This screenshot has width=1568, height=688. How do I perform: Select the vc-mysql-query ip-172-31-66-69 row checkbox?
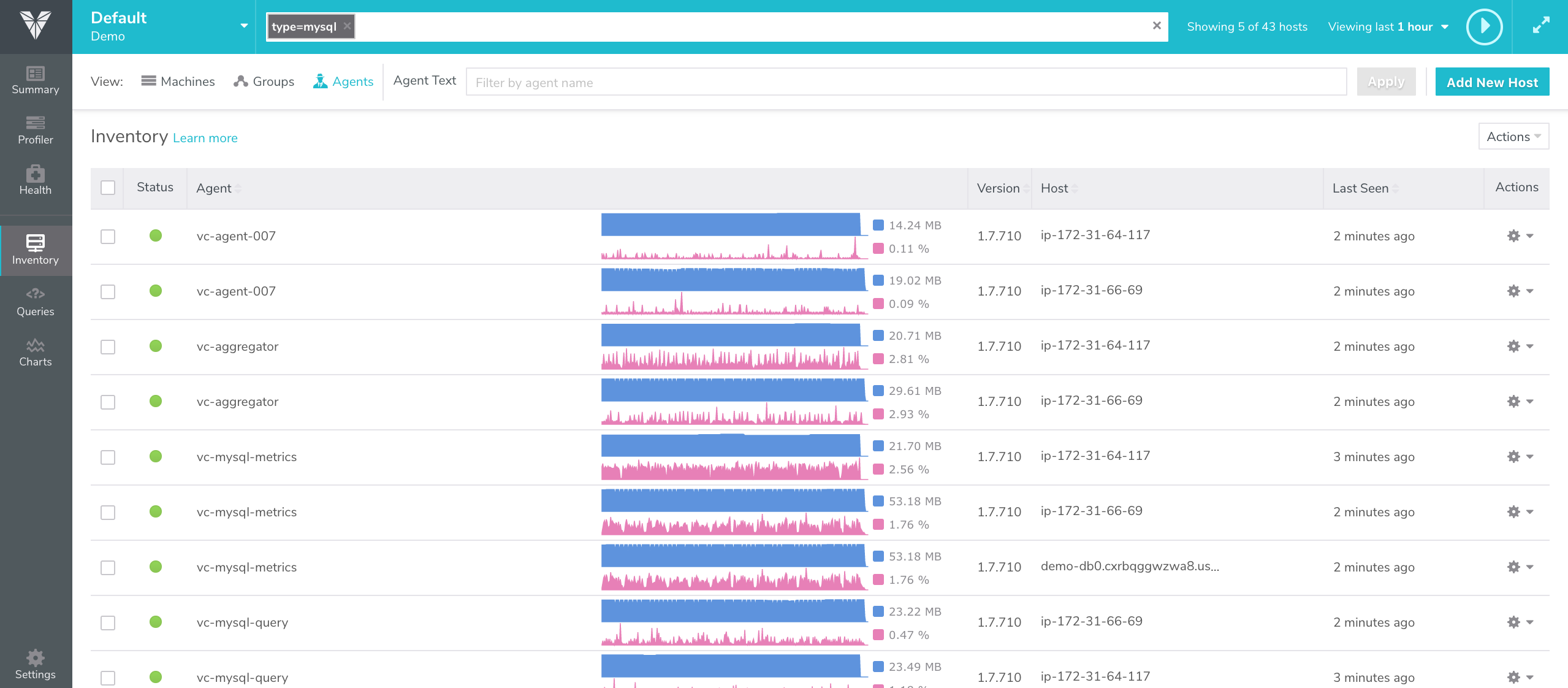108,623
